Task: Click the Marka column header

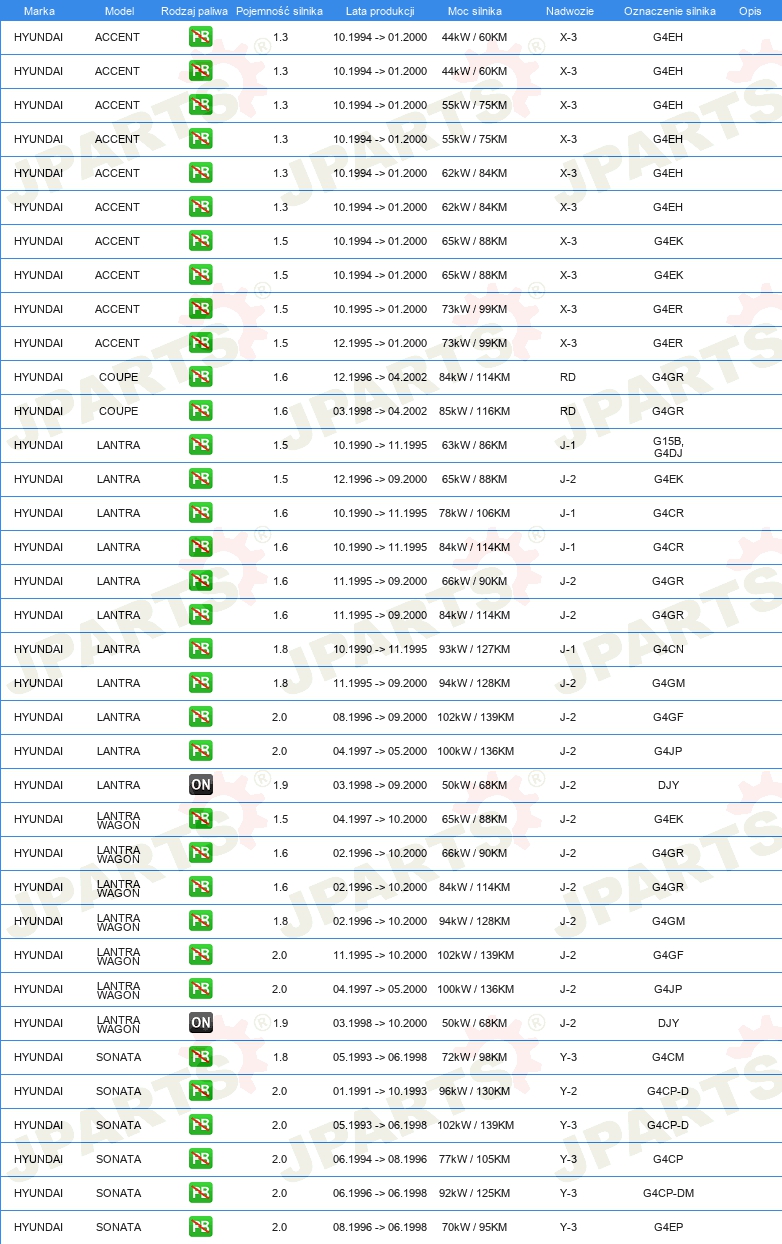Action: point(39,11)
